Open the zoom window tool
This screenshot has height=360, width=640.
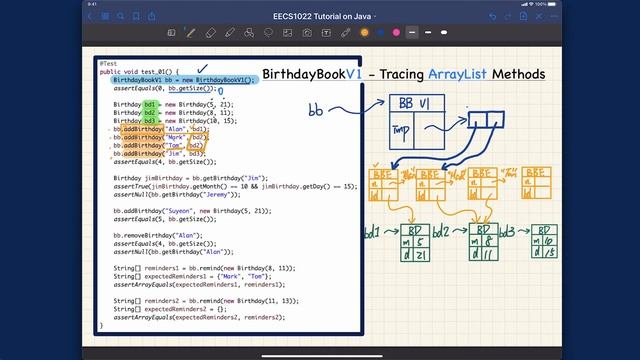(171, 33)
